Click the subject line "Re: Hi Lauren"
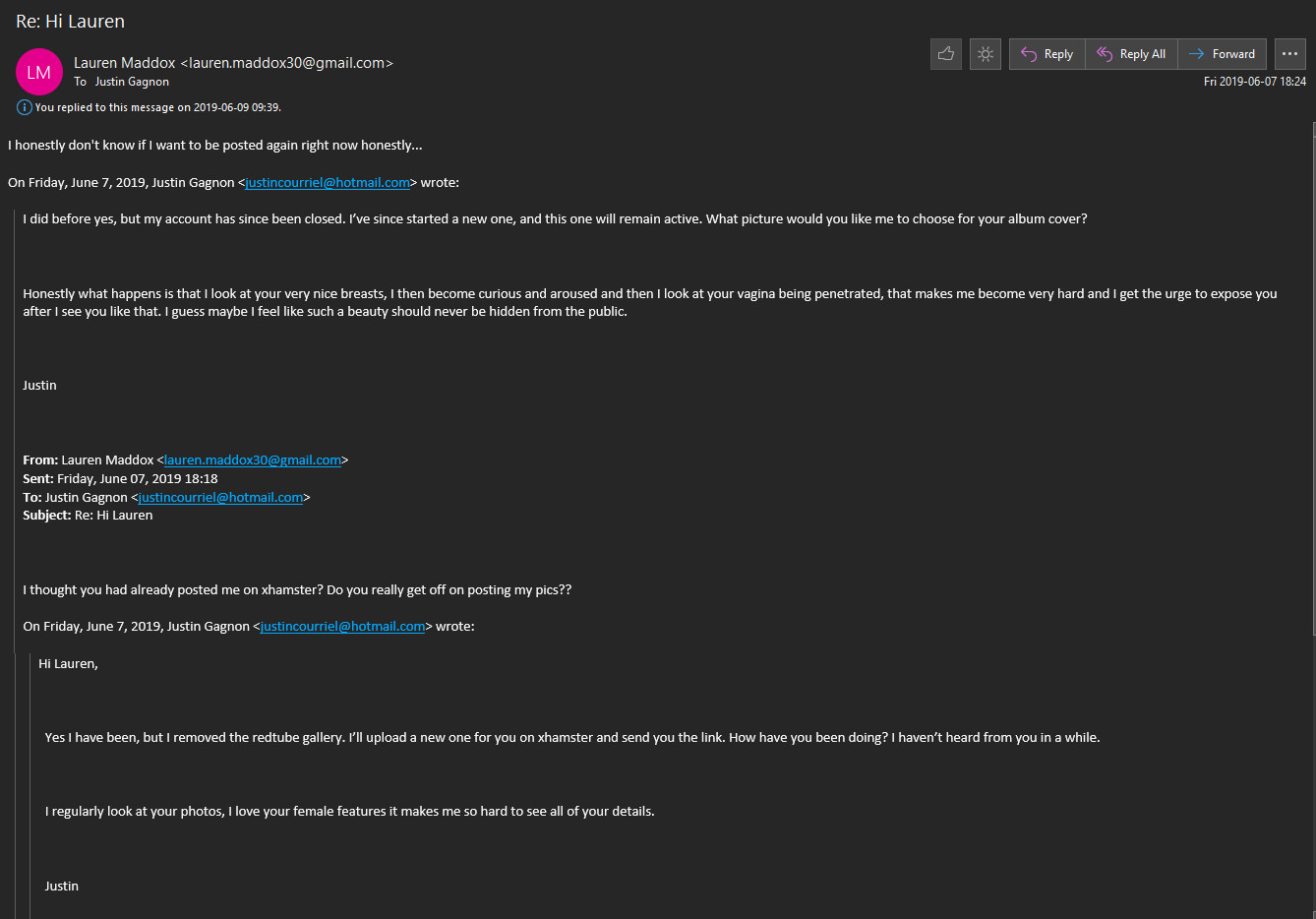This screenshot has width=1316, height=919. point(71,22)
